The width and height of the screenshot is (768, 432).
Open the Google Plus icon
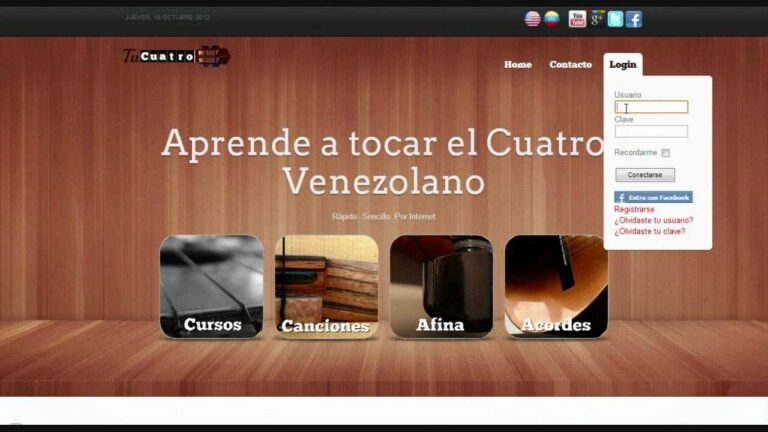[x=596, y=19]
